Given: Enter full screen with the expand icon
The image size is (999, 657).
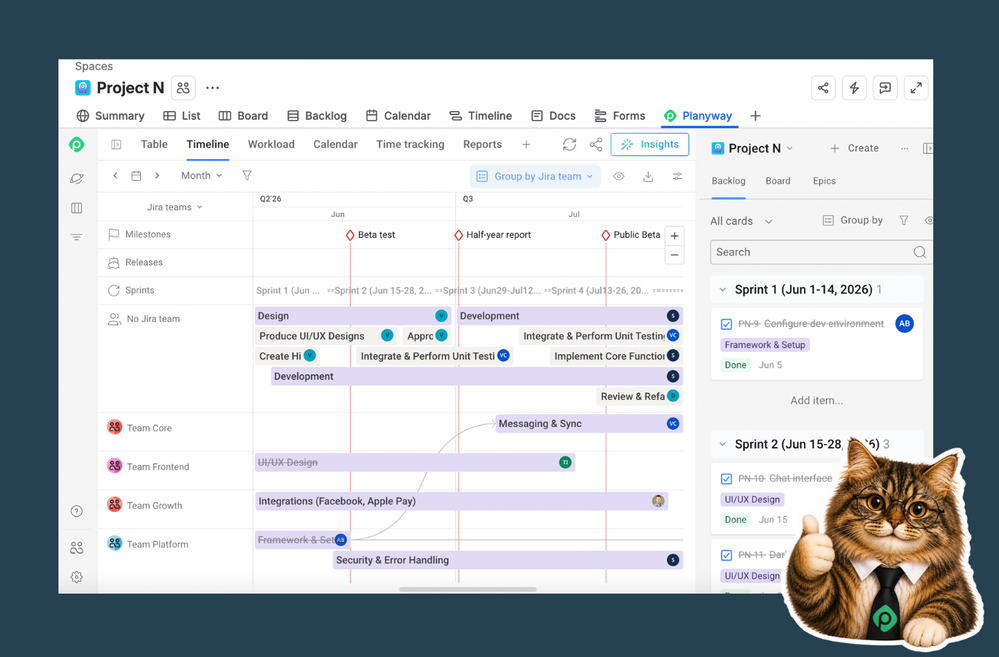Looking at the screenshot, I should coord(916,88).
